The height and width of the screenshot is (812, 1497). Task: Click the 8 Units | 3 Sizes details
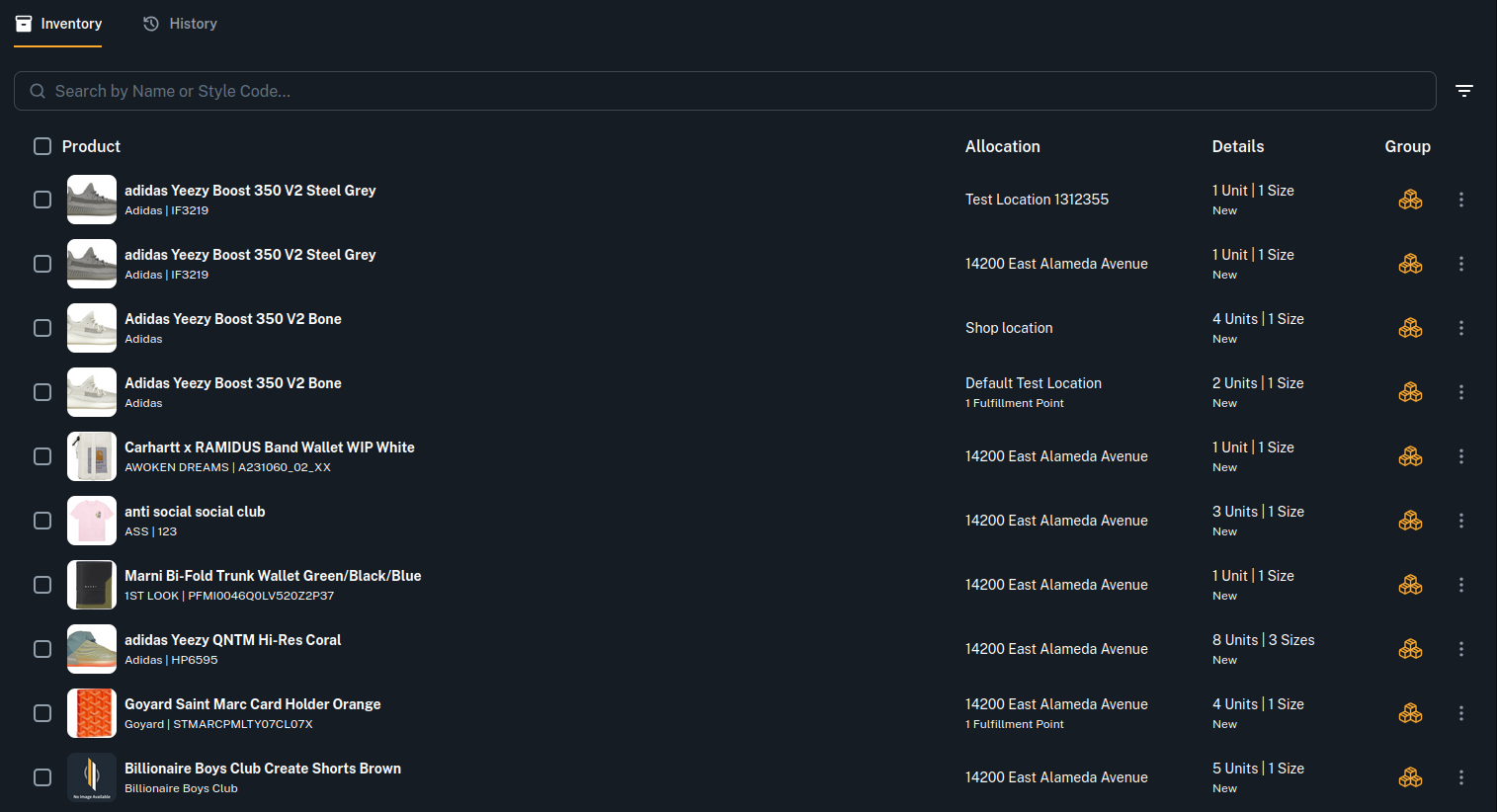(1264, 640)
